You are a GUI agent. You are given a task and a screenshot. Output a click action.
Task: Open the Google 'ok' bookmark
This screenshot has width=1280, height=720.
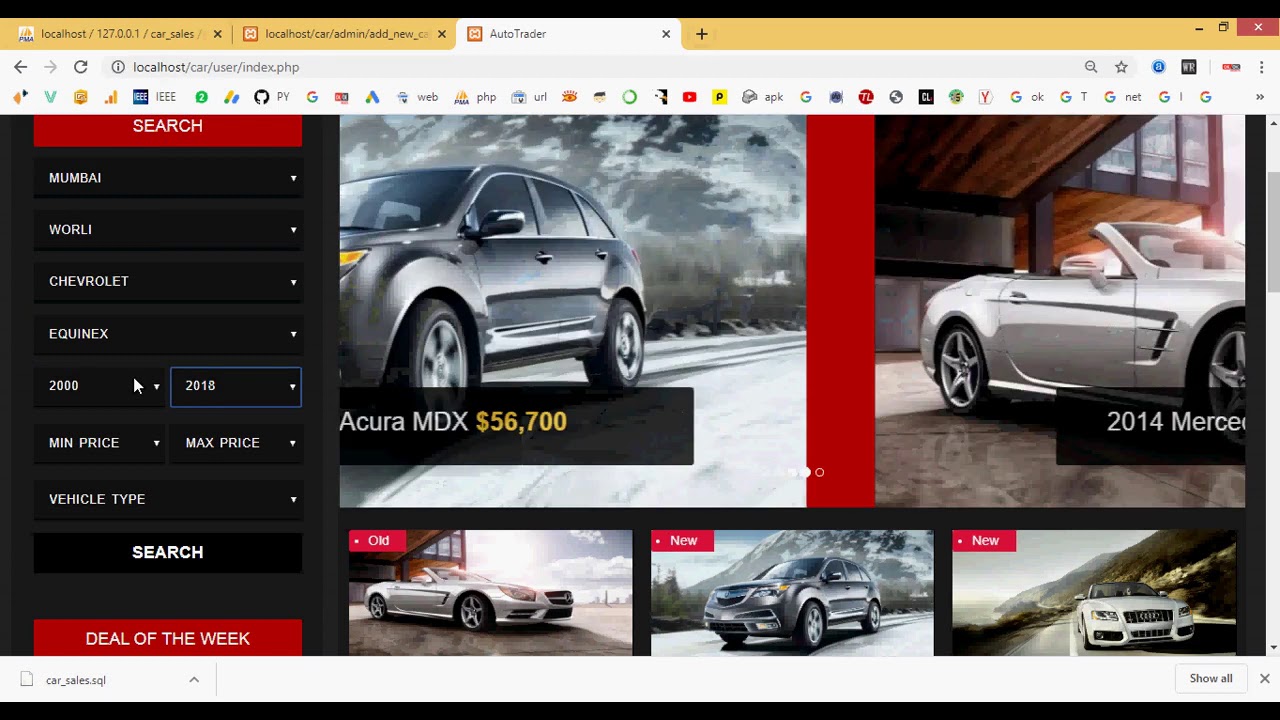pyautogui.click(x=1027, y=97)
